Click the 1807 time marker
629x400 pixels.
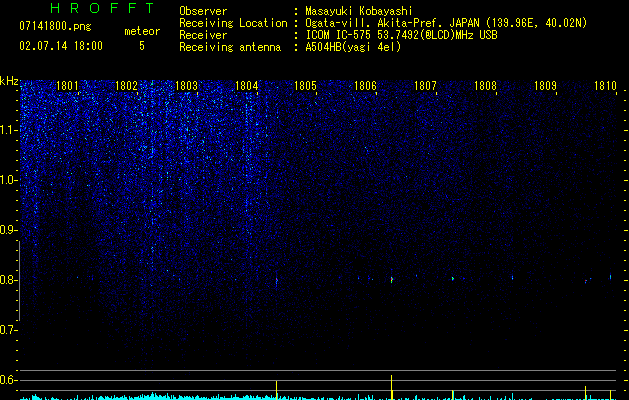[425, 86]
